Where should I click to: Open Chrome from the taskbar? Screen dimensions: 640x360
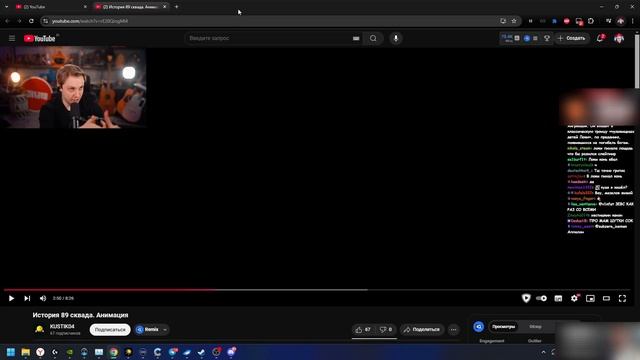coord(113,352)
